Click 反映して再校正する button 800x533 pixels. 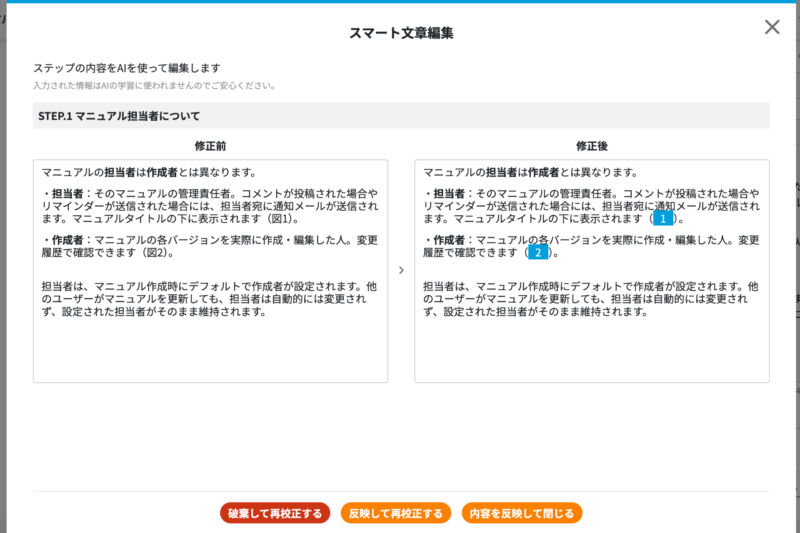[395, 513]
